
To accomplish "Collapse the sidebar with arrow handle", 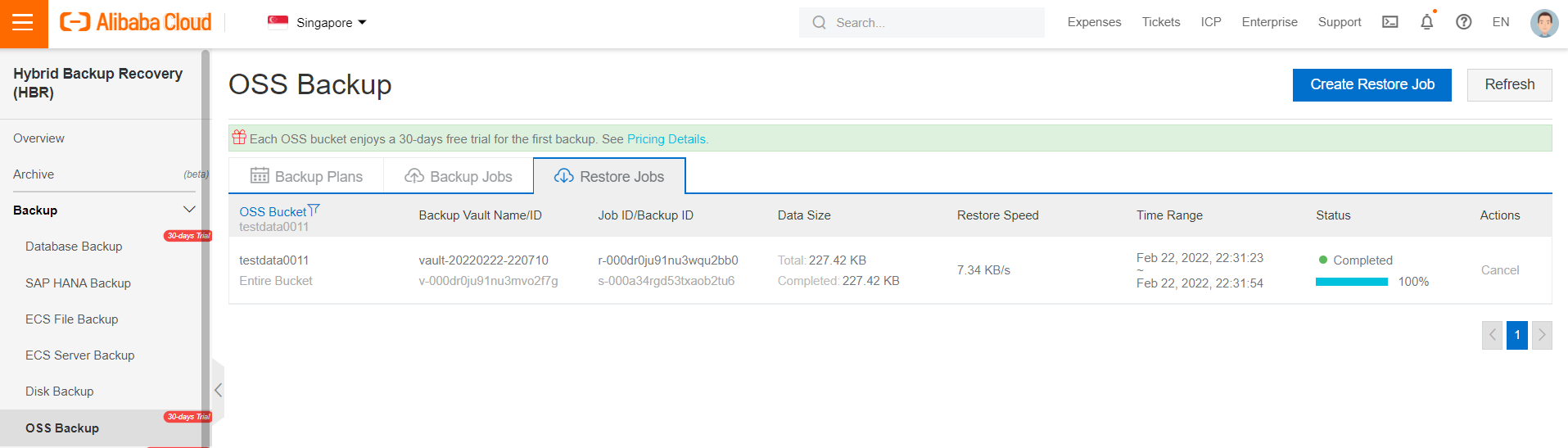I will click(x=218, y=390).
